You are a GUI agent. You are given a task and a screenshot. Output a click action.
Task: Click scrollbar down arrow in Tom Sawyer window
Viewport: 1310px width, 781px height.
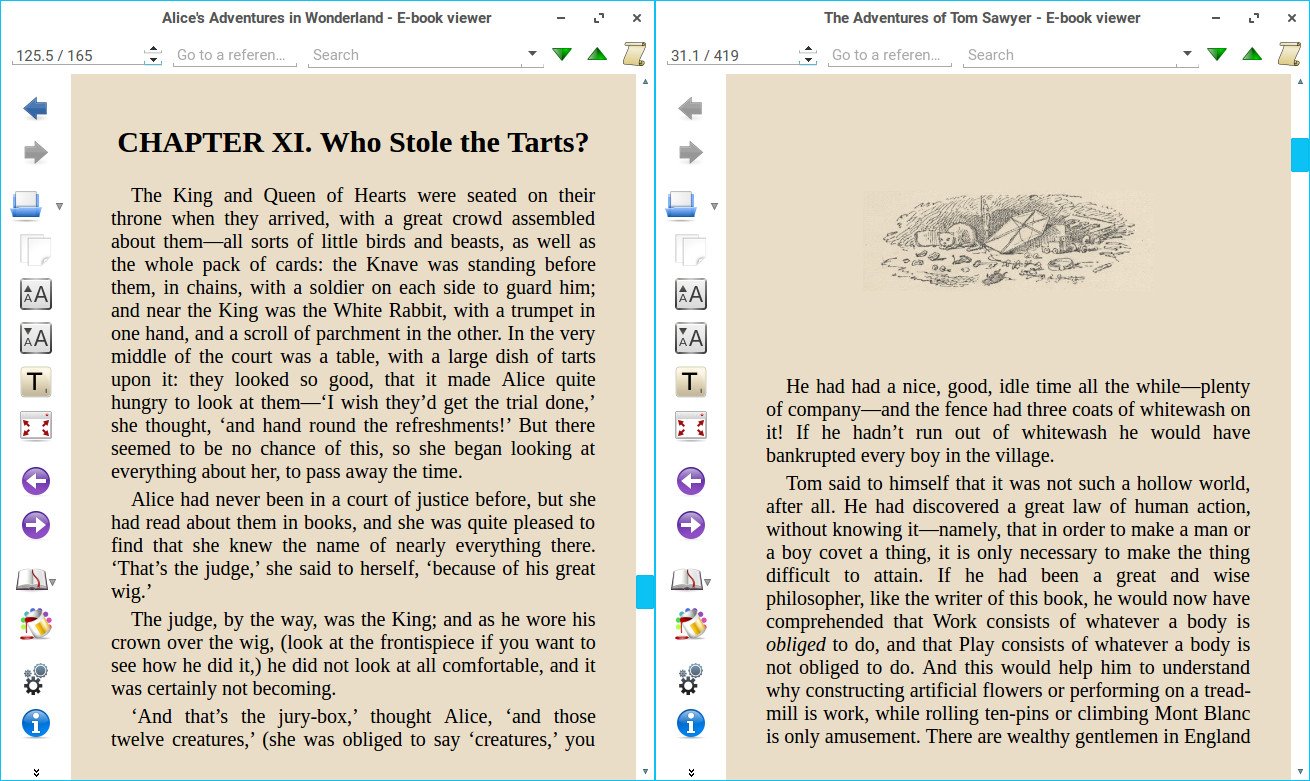click(x=1300, y=771)
